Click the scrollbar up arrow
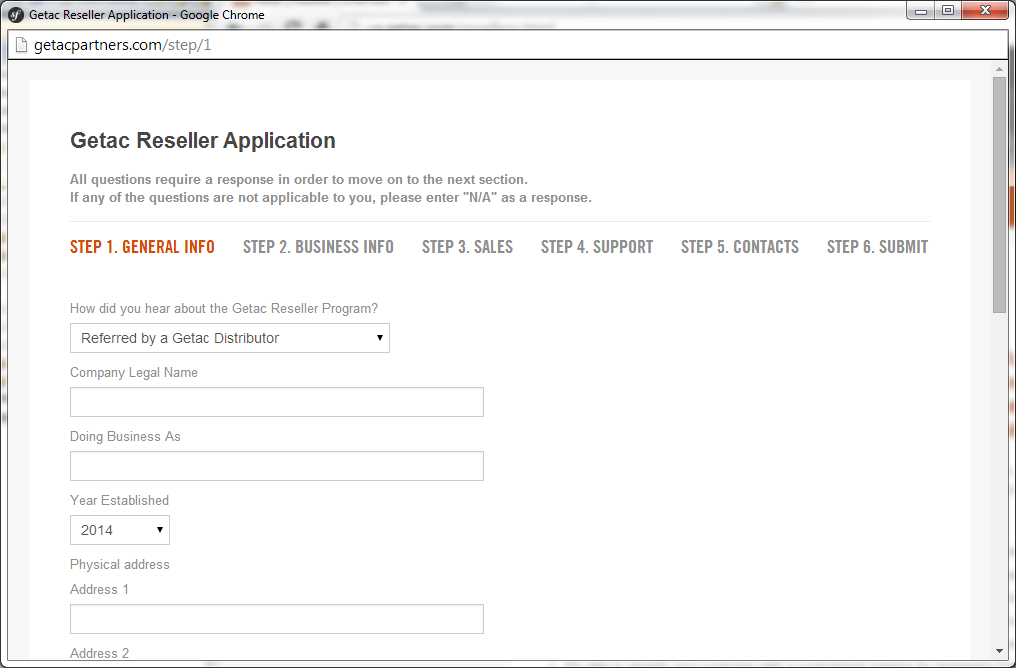Screen dimensions: 1016x668 coord(999,69)
